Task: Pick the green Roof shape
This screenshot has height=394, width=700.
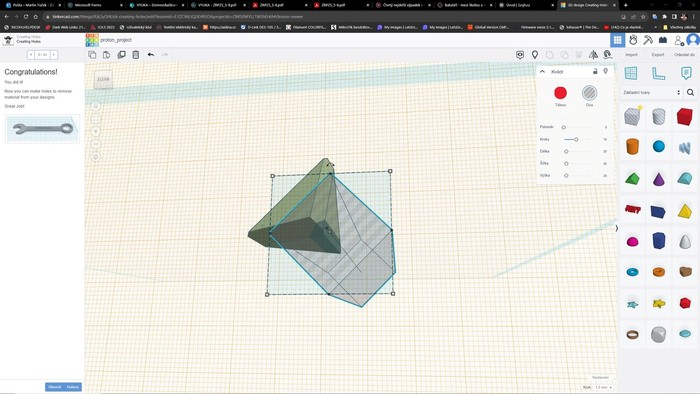Action: coord(632,179)
